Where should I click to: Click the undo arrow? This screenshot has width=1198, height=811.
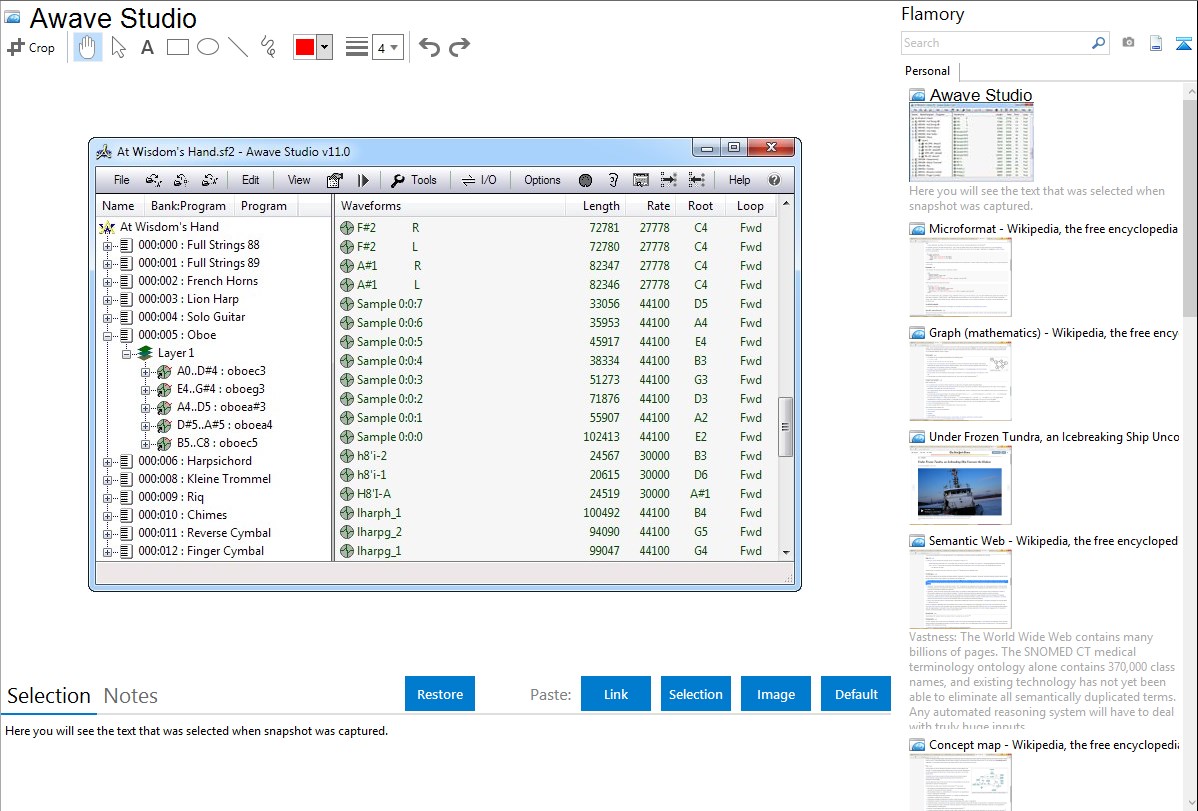(429, 47)
